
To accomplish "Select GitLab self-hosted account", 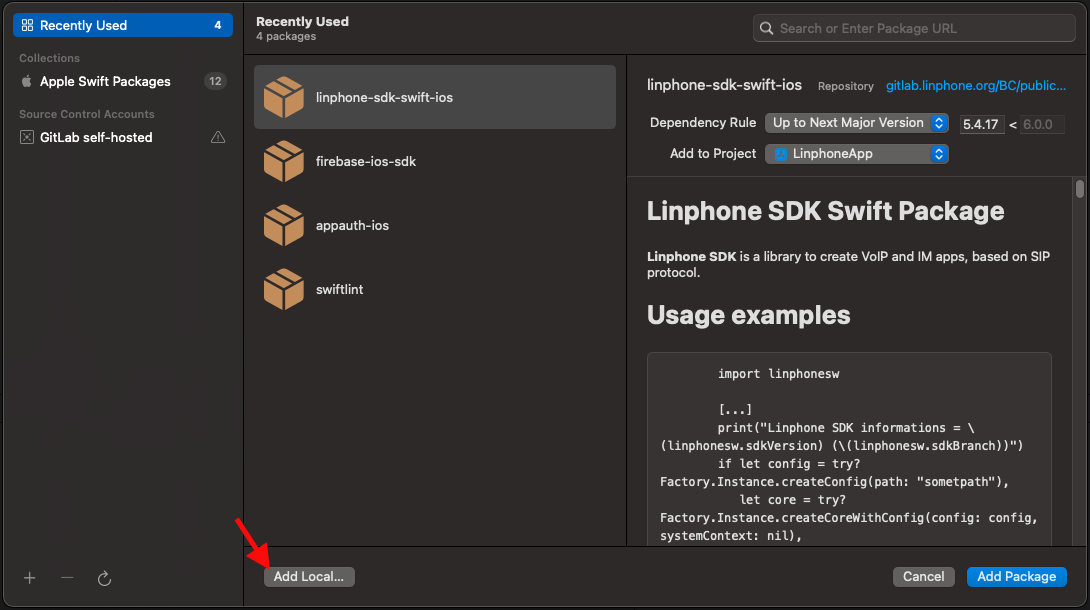I will click(x=96, y=137).
